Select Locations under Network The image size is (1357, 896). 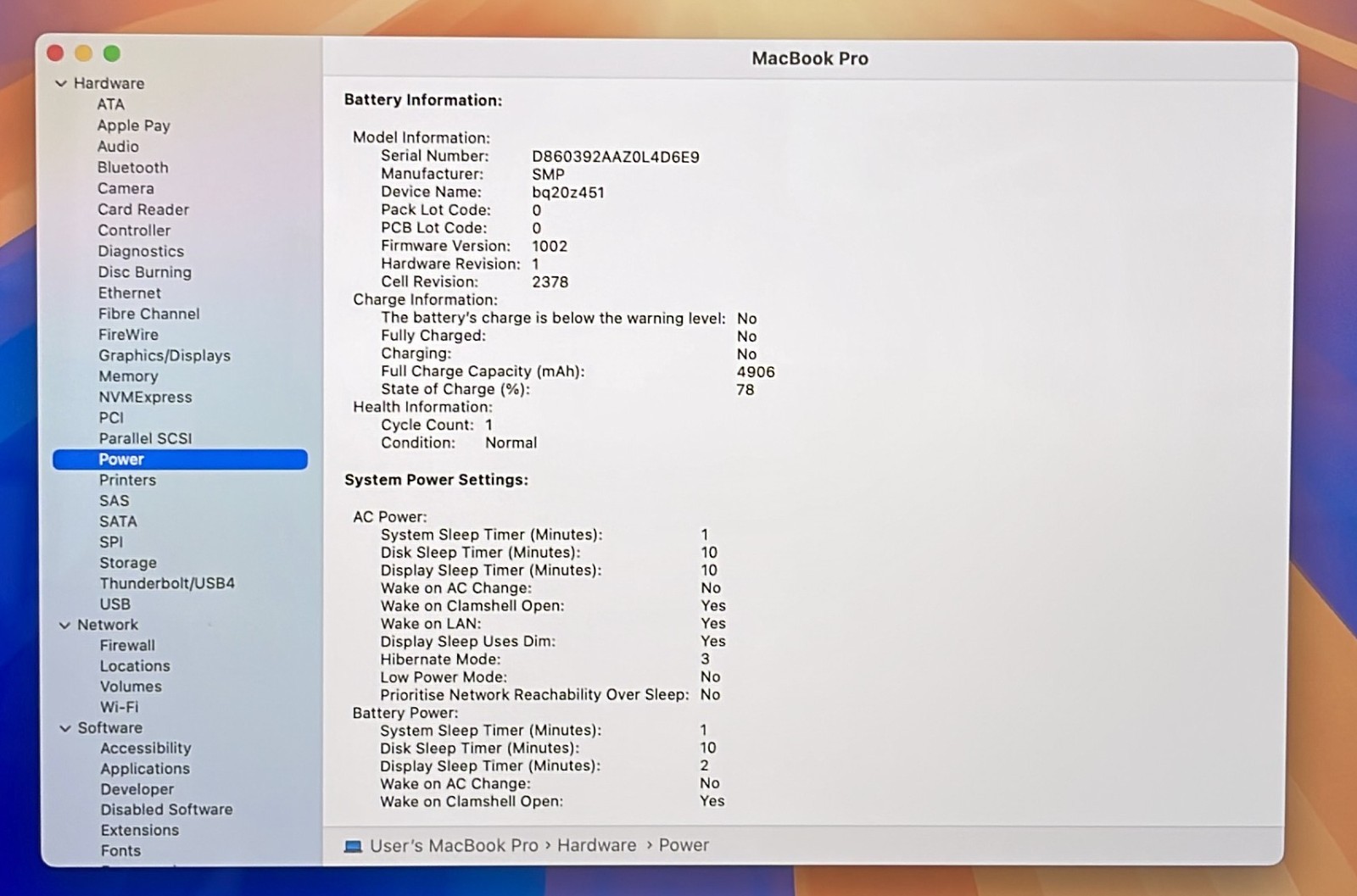135,665
